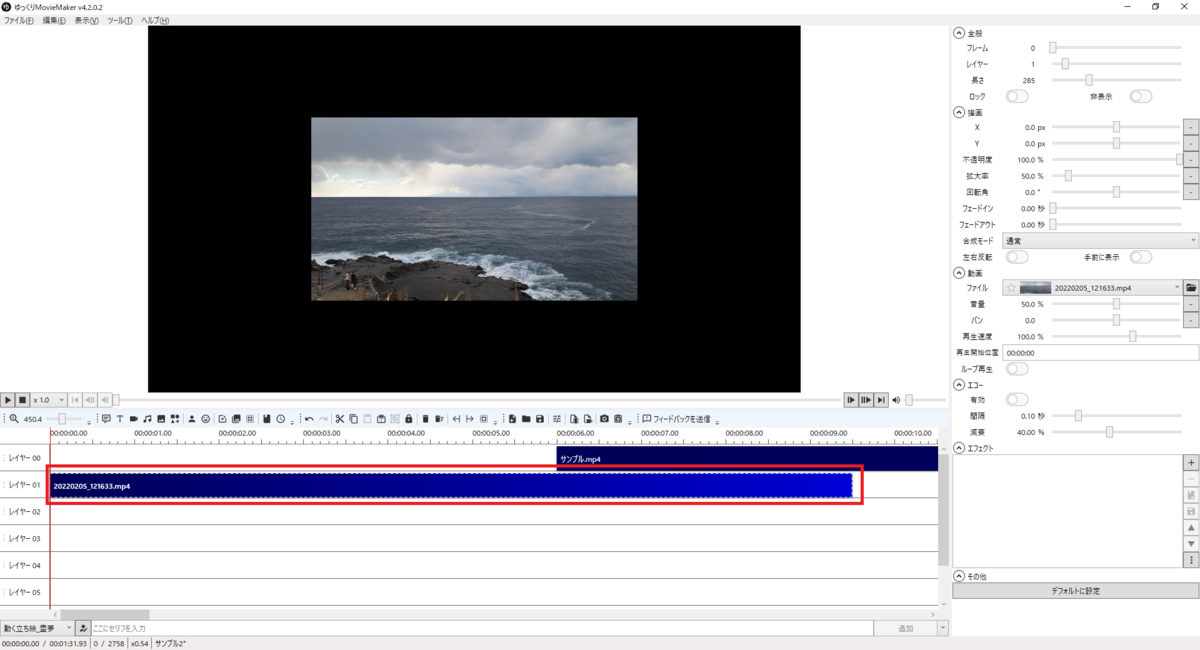This screenshot has height=650, width=1200.
Task: Click the clock icon on the timeline toolbar
Action: tap(281, 418)
